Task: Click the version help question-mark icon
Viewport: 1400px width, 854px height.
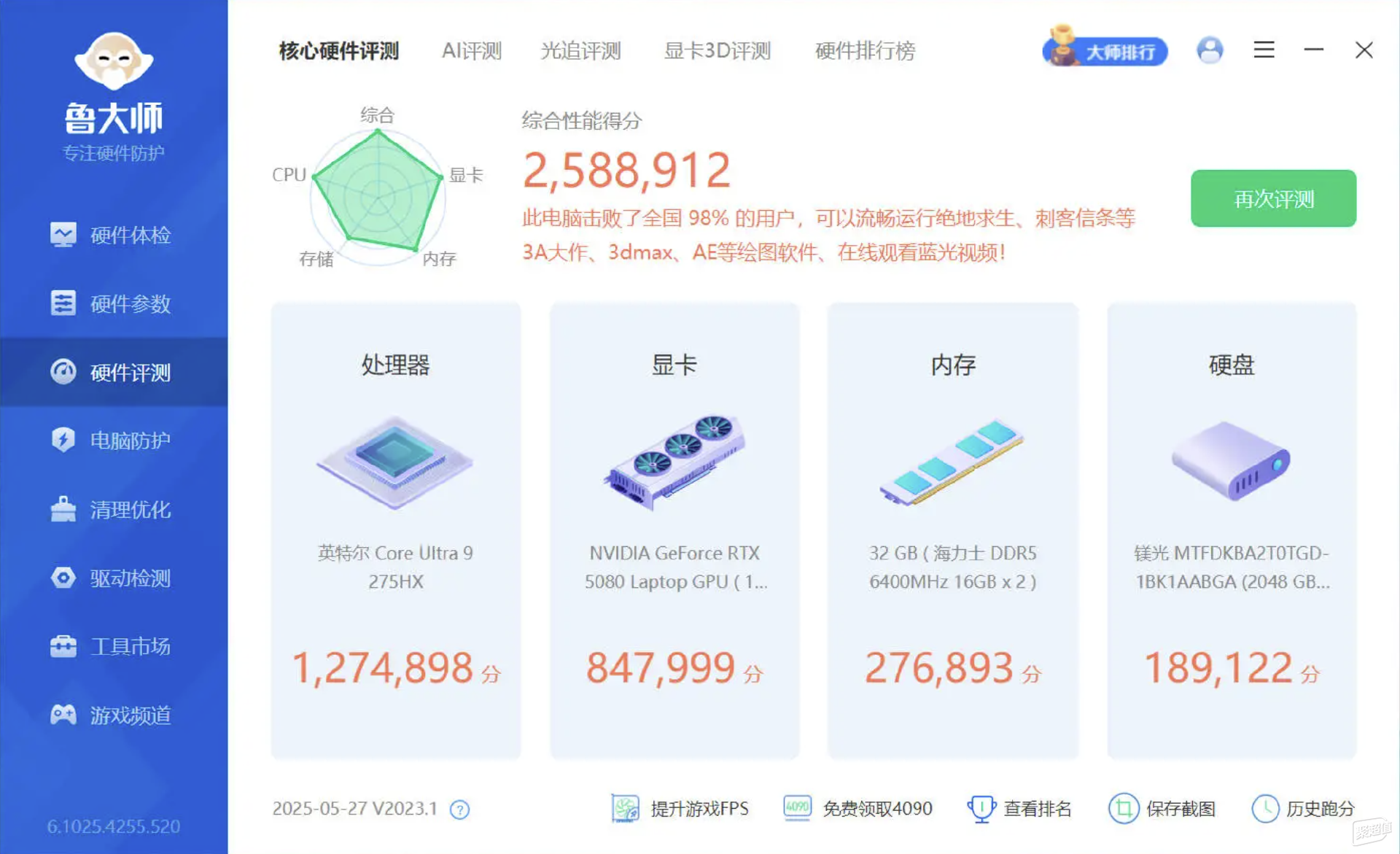Action: click(x=459, y=810)
